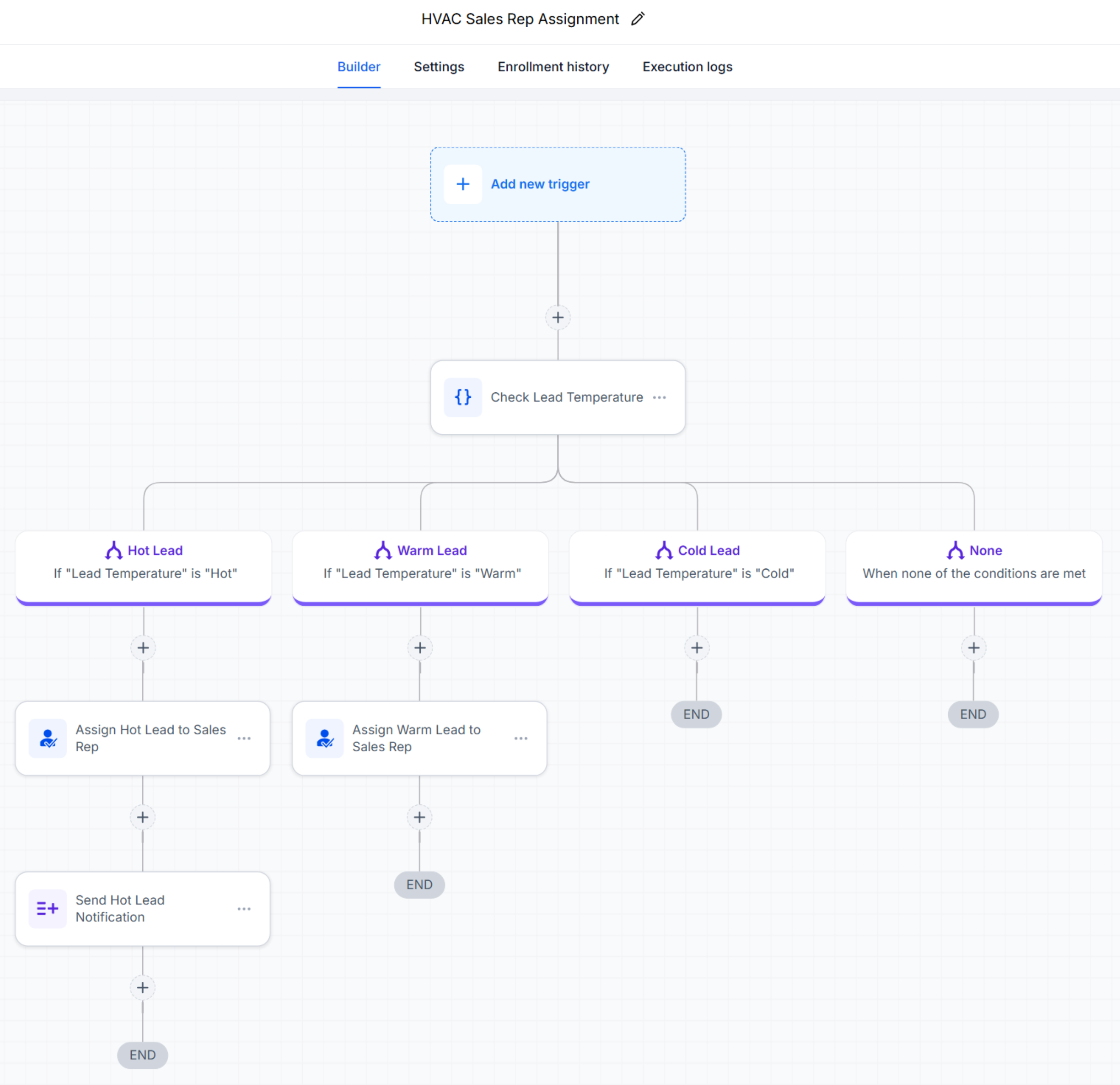Viewport: 1120px width, 1085px height.
Task: Add step under Warm Lead branch
Action: [420, 648]
